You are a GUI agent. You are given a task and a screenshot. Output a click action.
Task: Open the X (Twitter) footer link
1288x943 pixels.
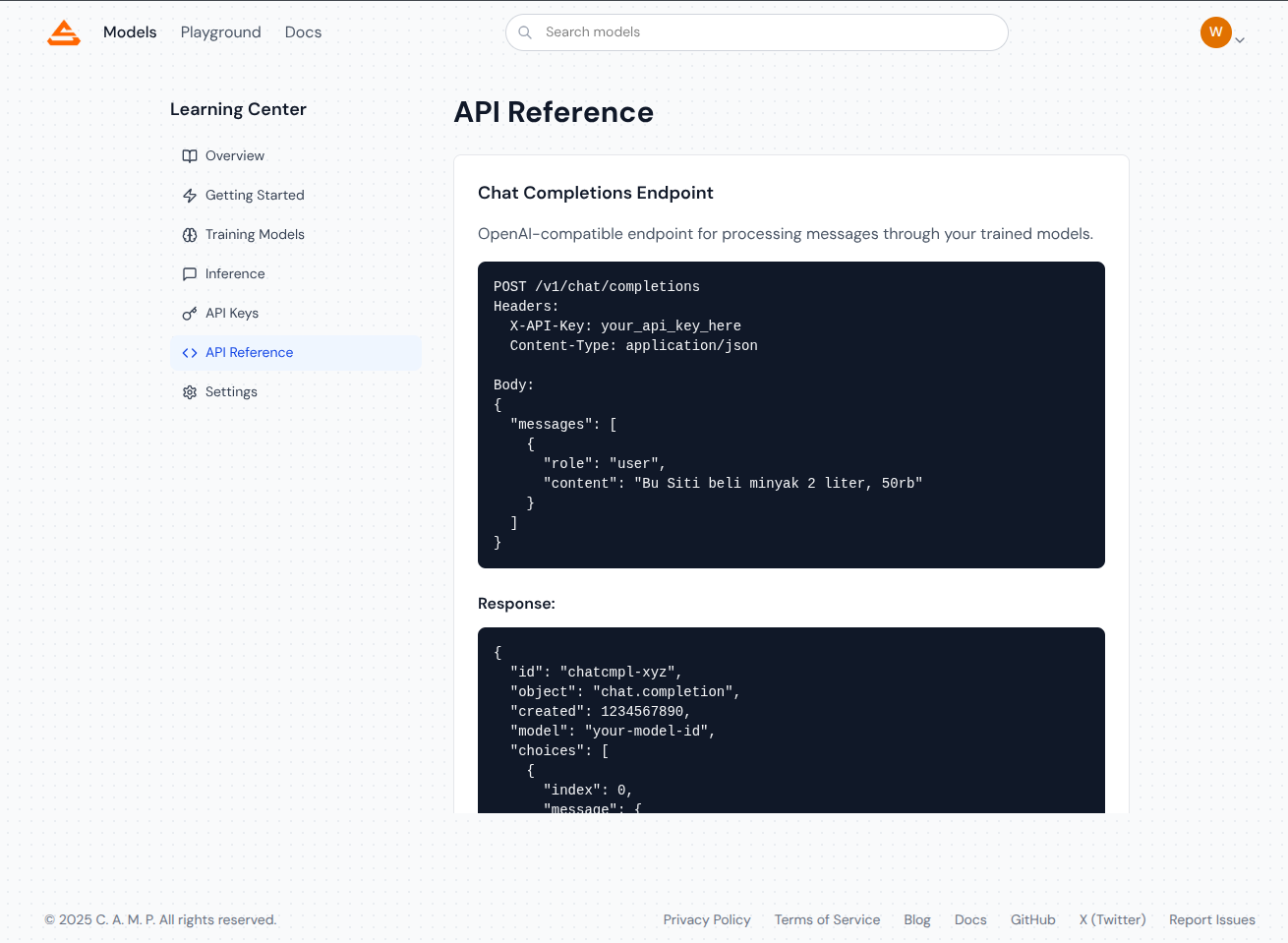[1112, 919]
